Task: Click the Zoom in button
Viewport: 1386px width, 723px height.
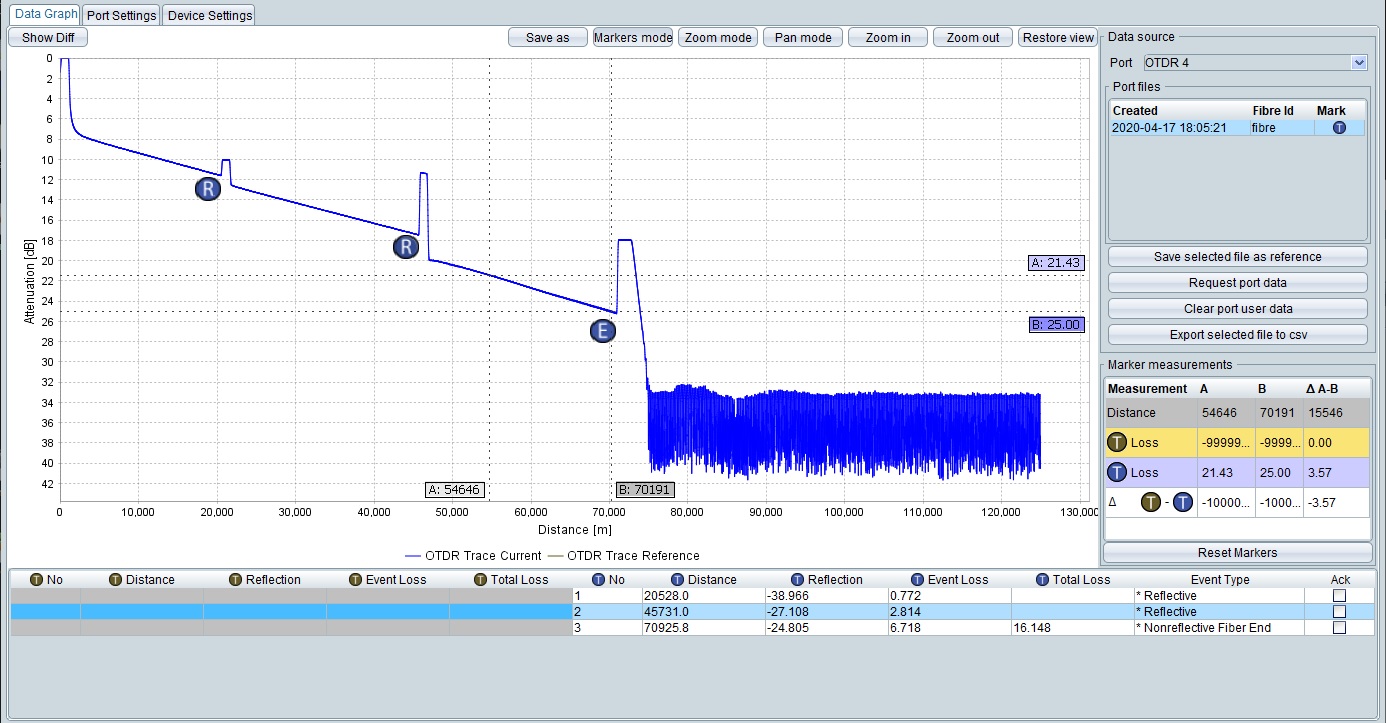Action: point(888,38)
